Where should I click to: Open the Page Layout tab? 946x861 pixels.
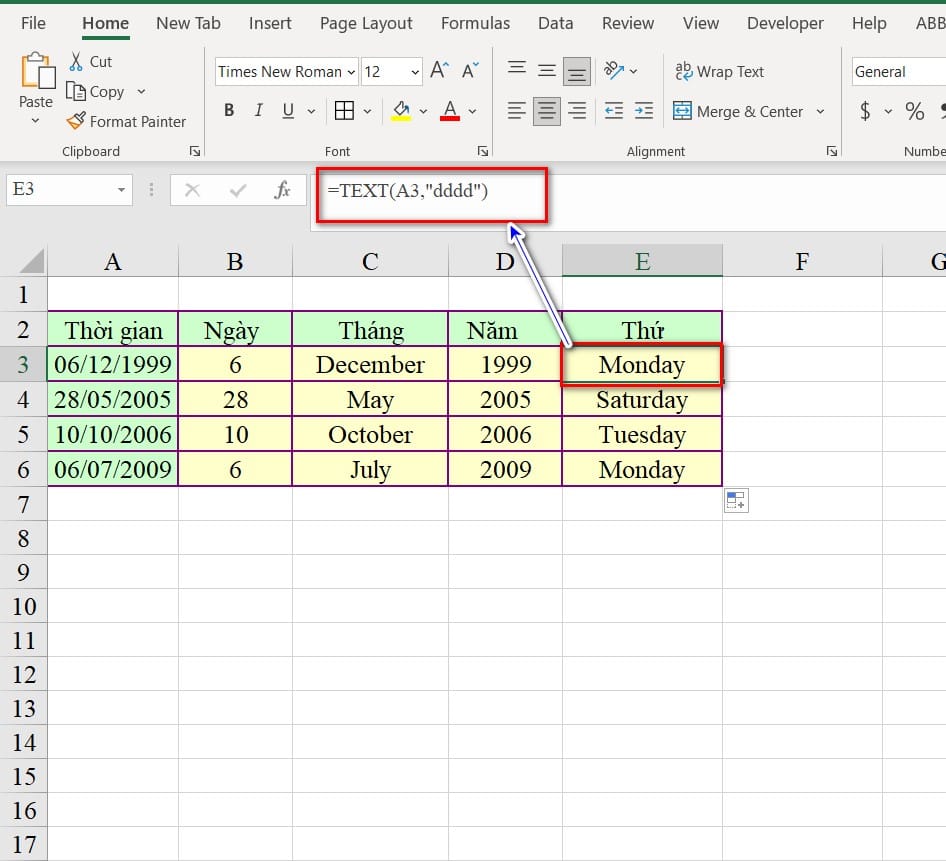[x=366, y=23]
